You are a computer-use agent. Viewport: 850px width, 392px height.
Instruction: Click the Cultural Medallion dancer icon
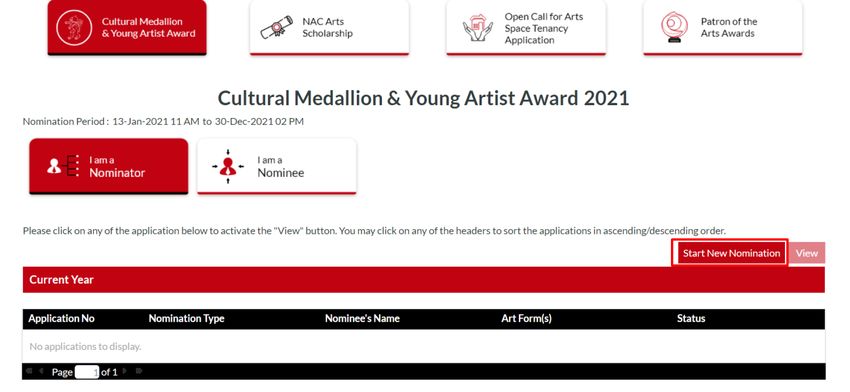click(x=74, y=27)
